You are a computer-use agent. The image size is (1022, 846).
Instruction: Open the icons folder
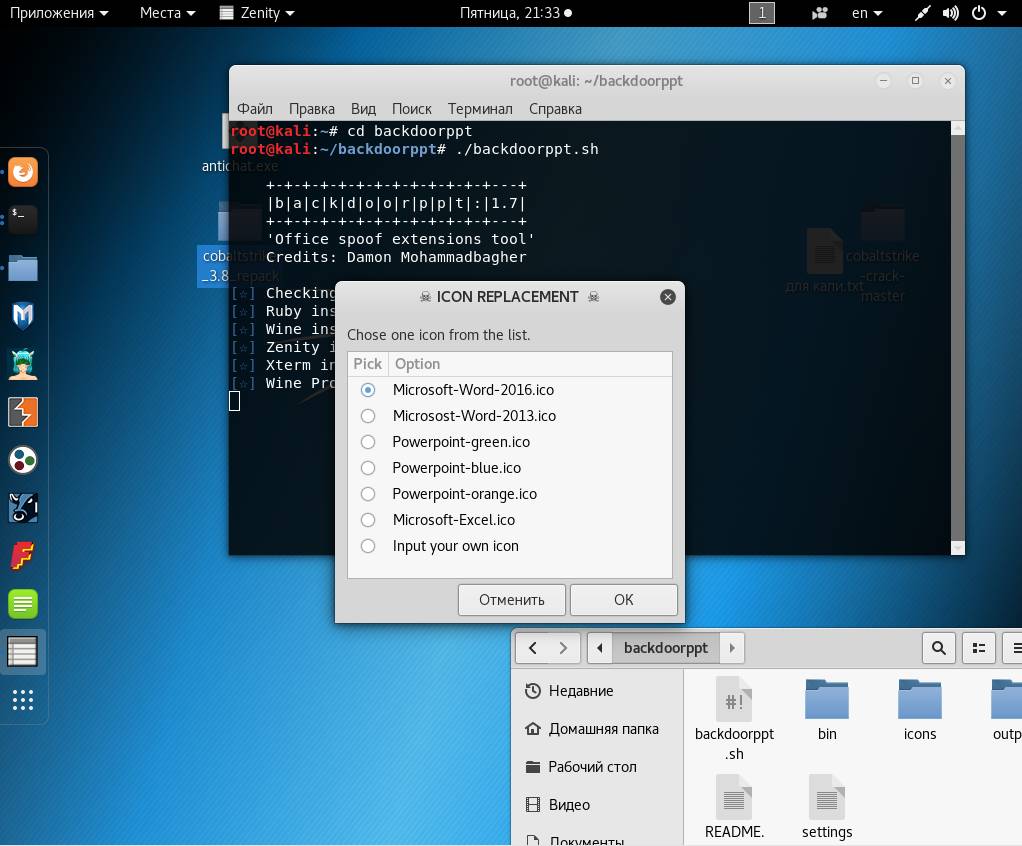(919, 709)
